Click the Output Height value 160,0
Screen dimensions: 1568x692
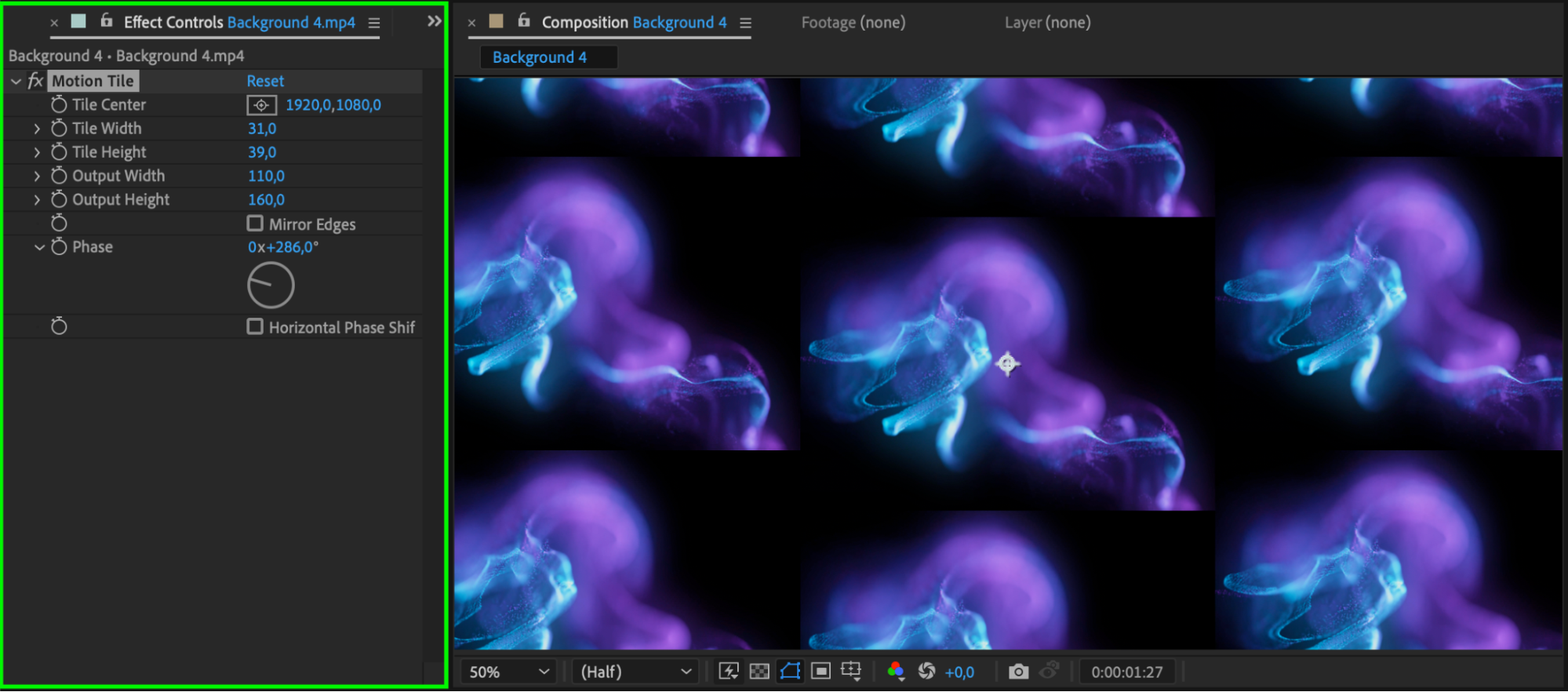coord(266,199)
